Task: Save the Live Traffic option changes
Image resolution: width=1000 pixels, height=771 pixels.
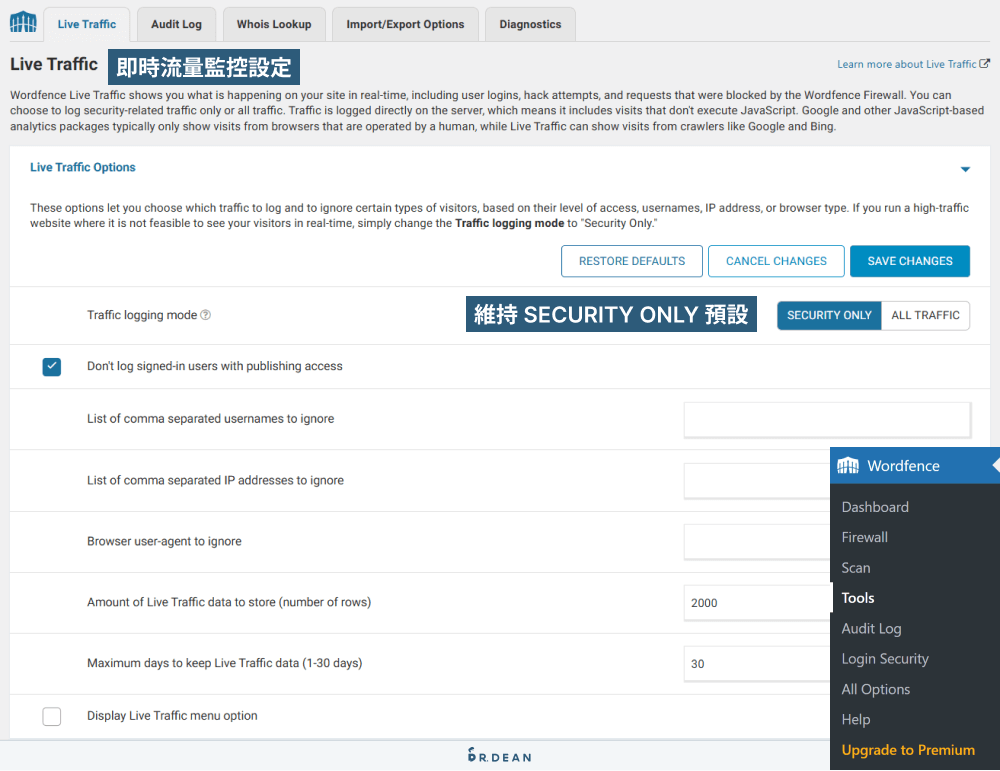Action: coord(909,261)
